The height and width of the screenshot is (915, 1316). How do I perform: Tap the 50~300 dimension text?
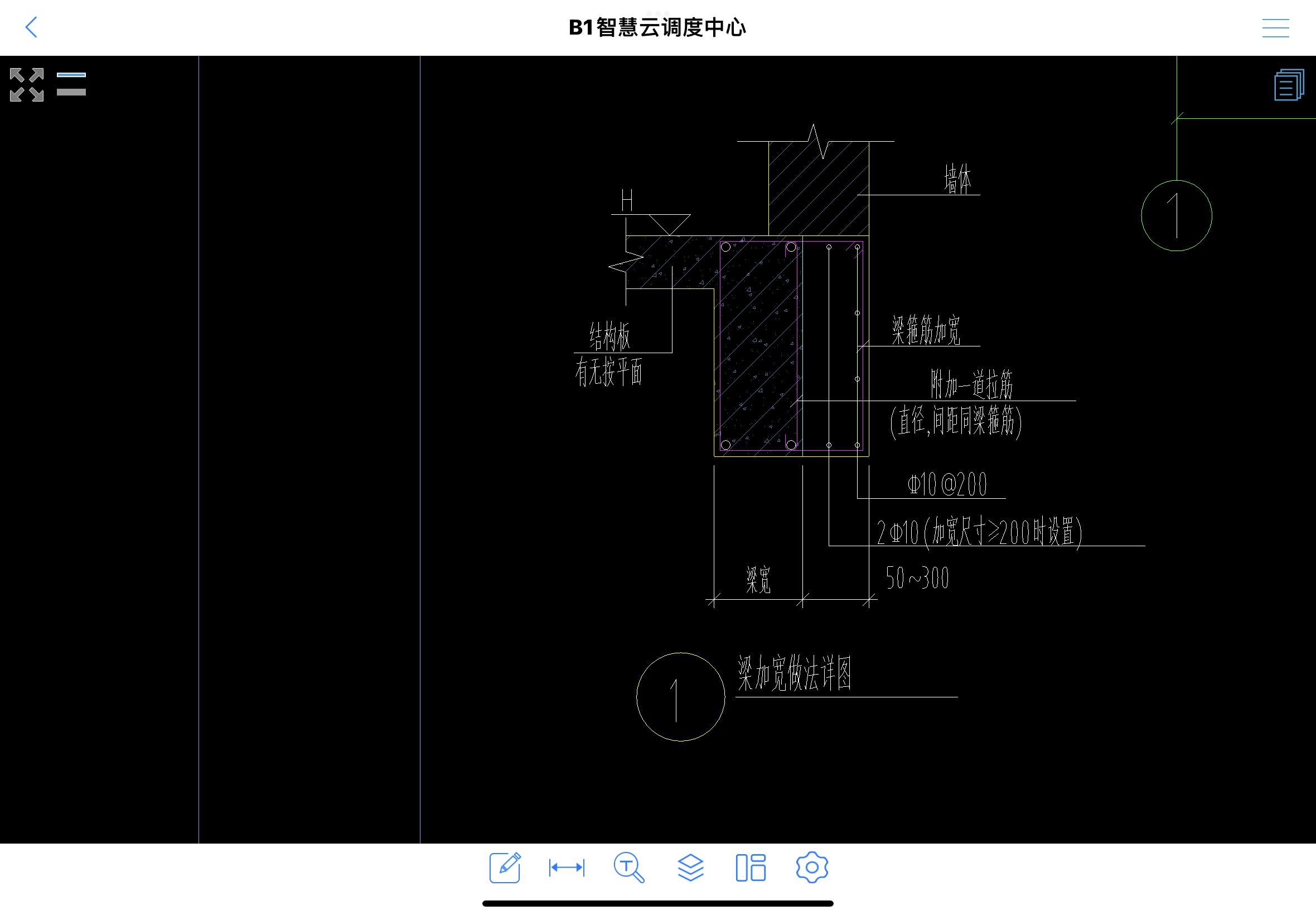pos(917,578)
